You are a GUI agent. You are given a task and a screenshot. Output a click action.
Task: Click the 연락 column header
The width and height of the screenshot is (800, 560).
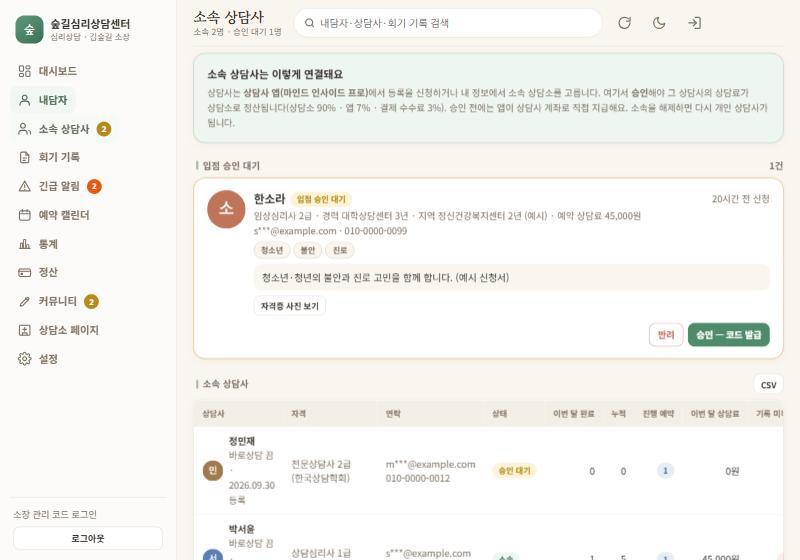[x=393, y=414]
